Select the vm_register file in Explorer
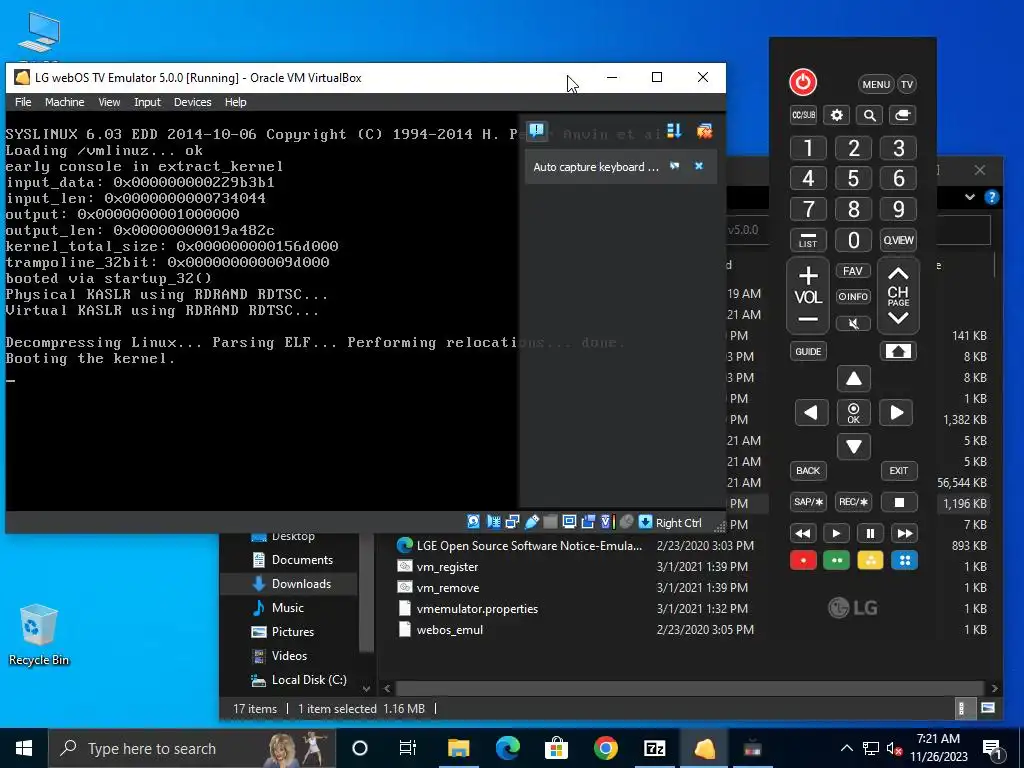 pos(447,567)
